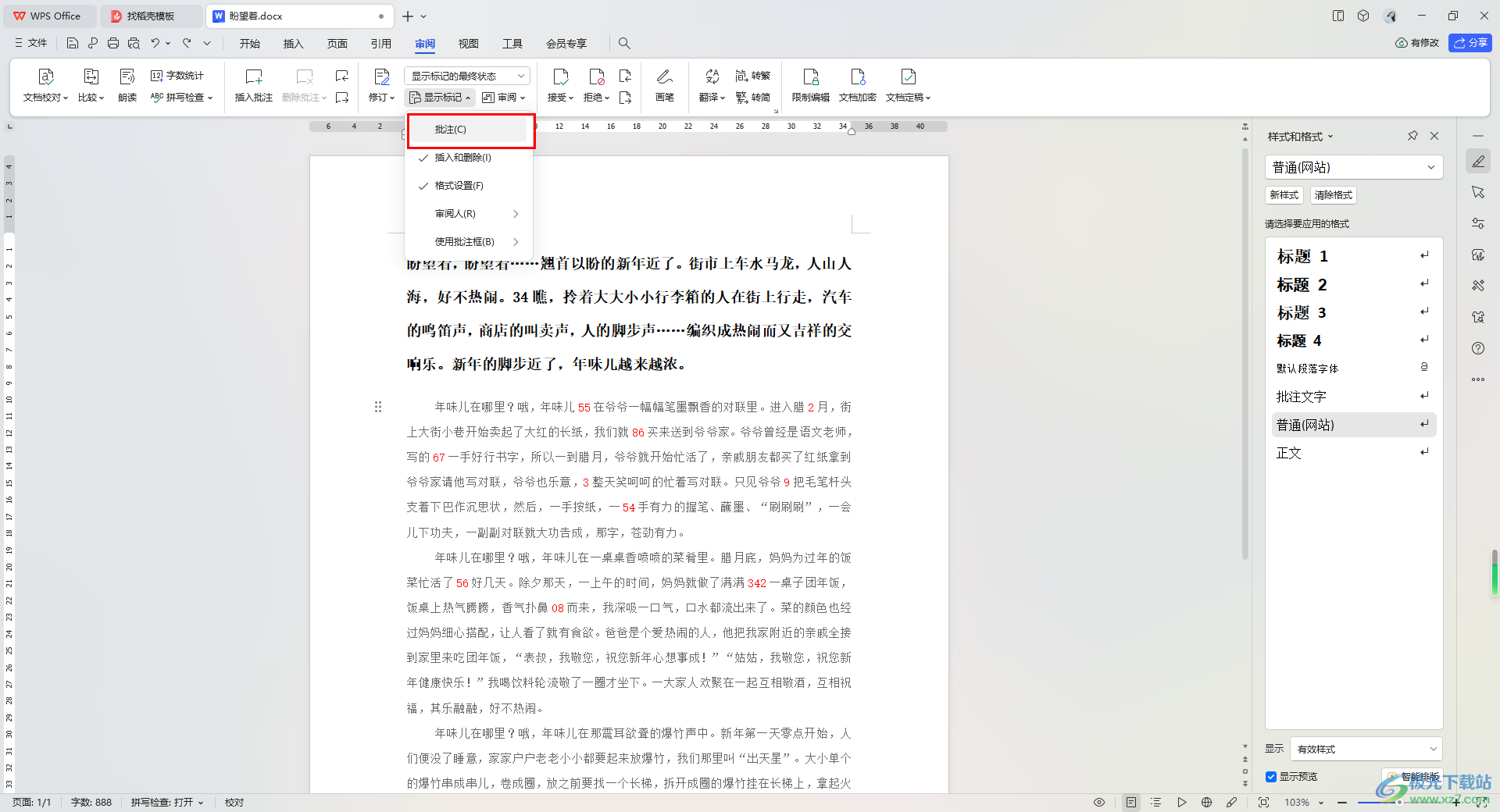Click 新样式 button
This screenshot has width=1500, height=812.
click(x=1284, y=195)
